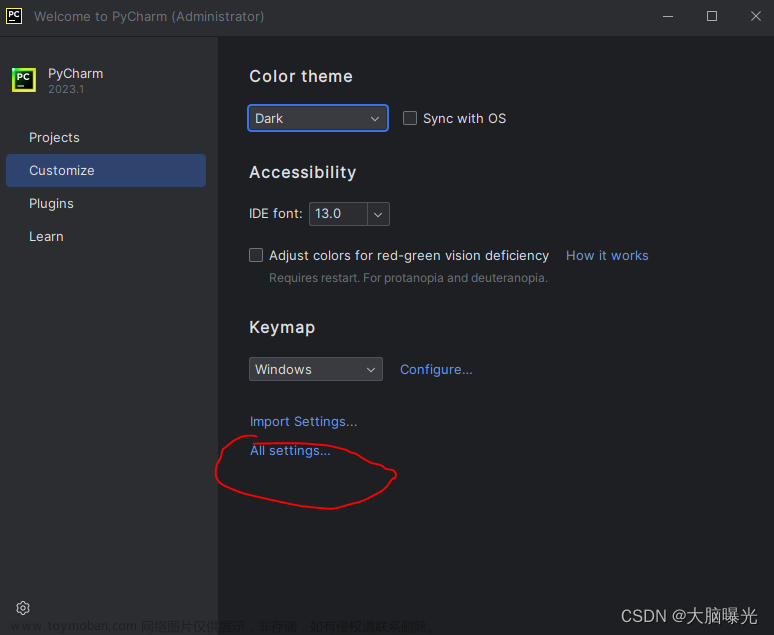Click the Color theme heading
Image resolution: width=774 pixels, height=635 pixels.
301,77
